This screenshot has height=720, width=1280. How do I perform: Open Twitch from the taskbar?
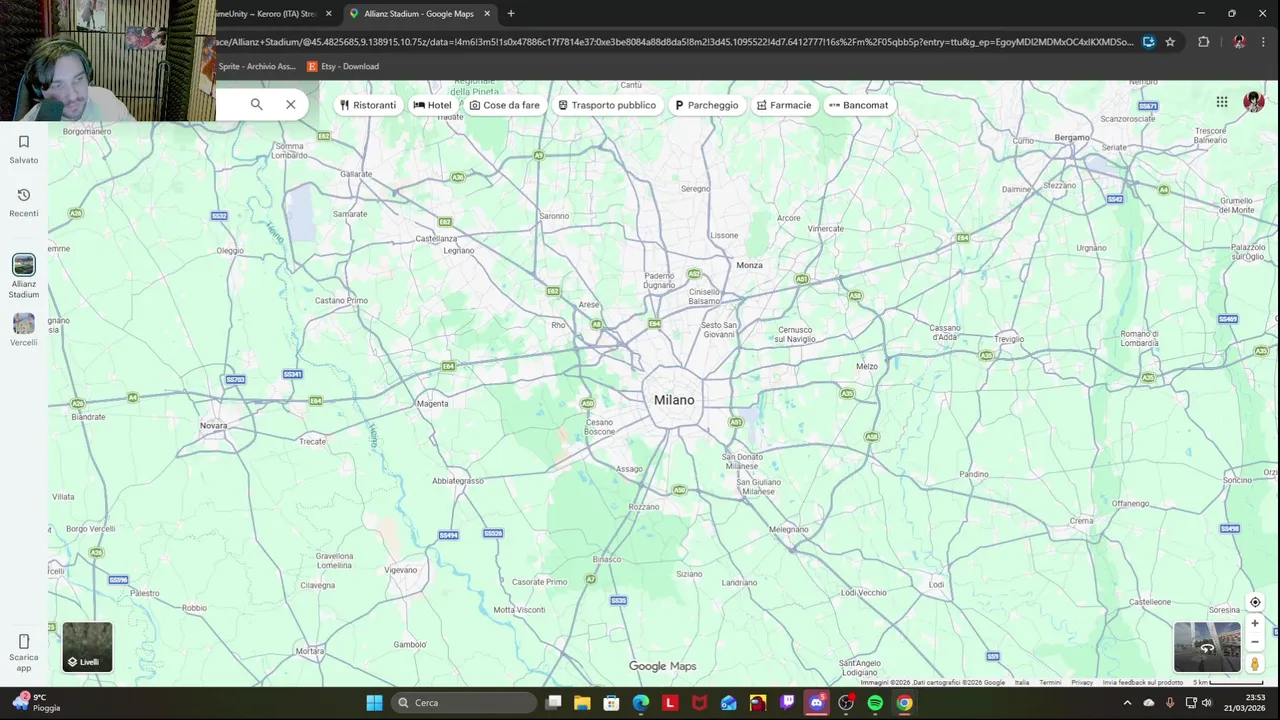tap(787, 703)
